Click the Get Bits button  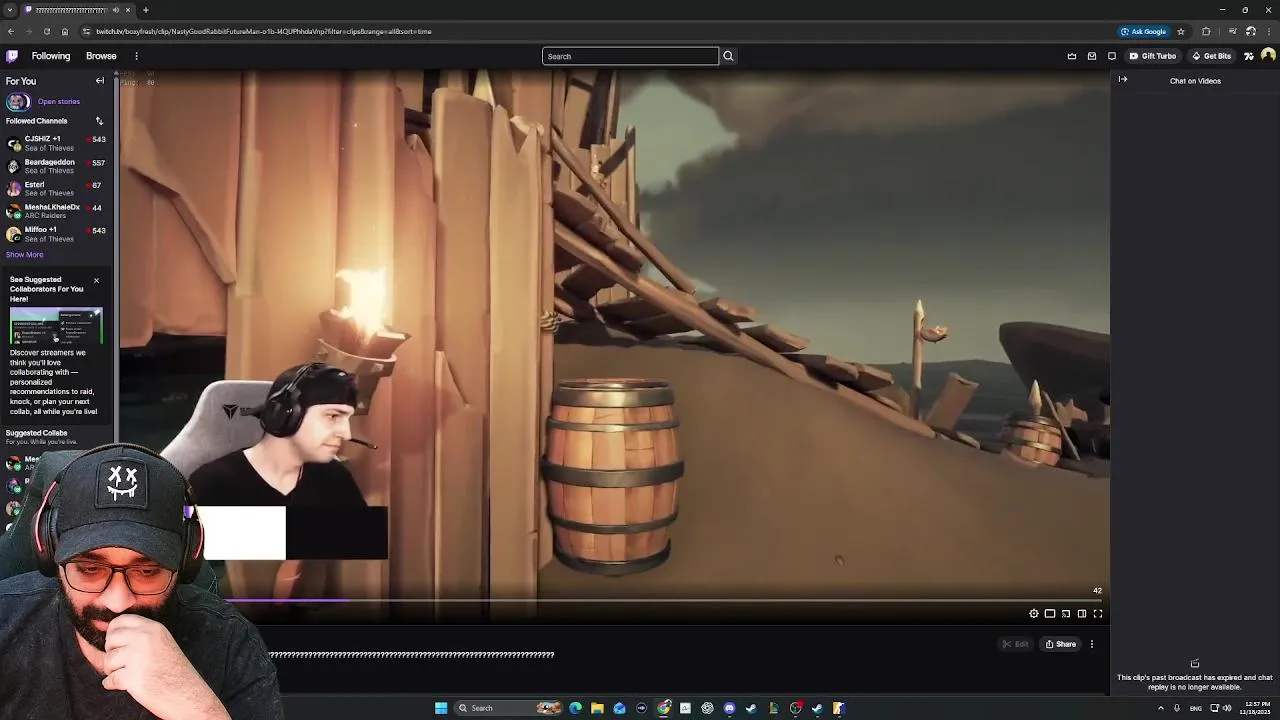[x=1211, y=56]
